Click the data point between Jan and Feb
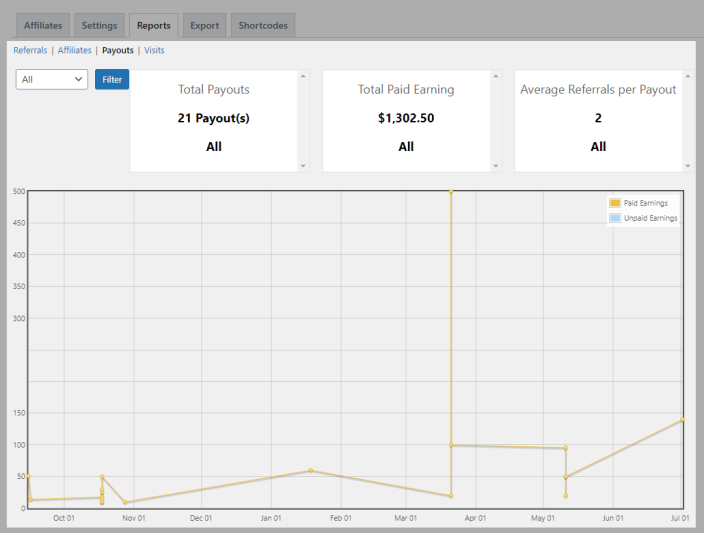This screenshot has width=704, height=533. coord(311,470)
